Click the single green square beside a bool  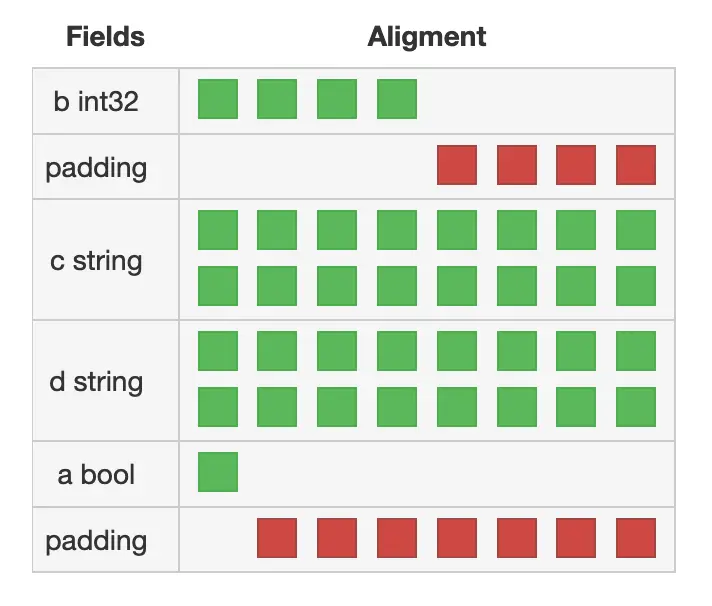click(218, 472)
